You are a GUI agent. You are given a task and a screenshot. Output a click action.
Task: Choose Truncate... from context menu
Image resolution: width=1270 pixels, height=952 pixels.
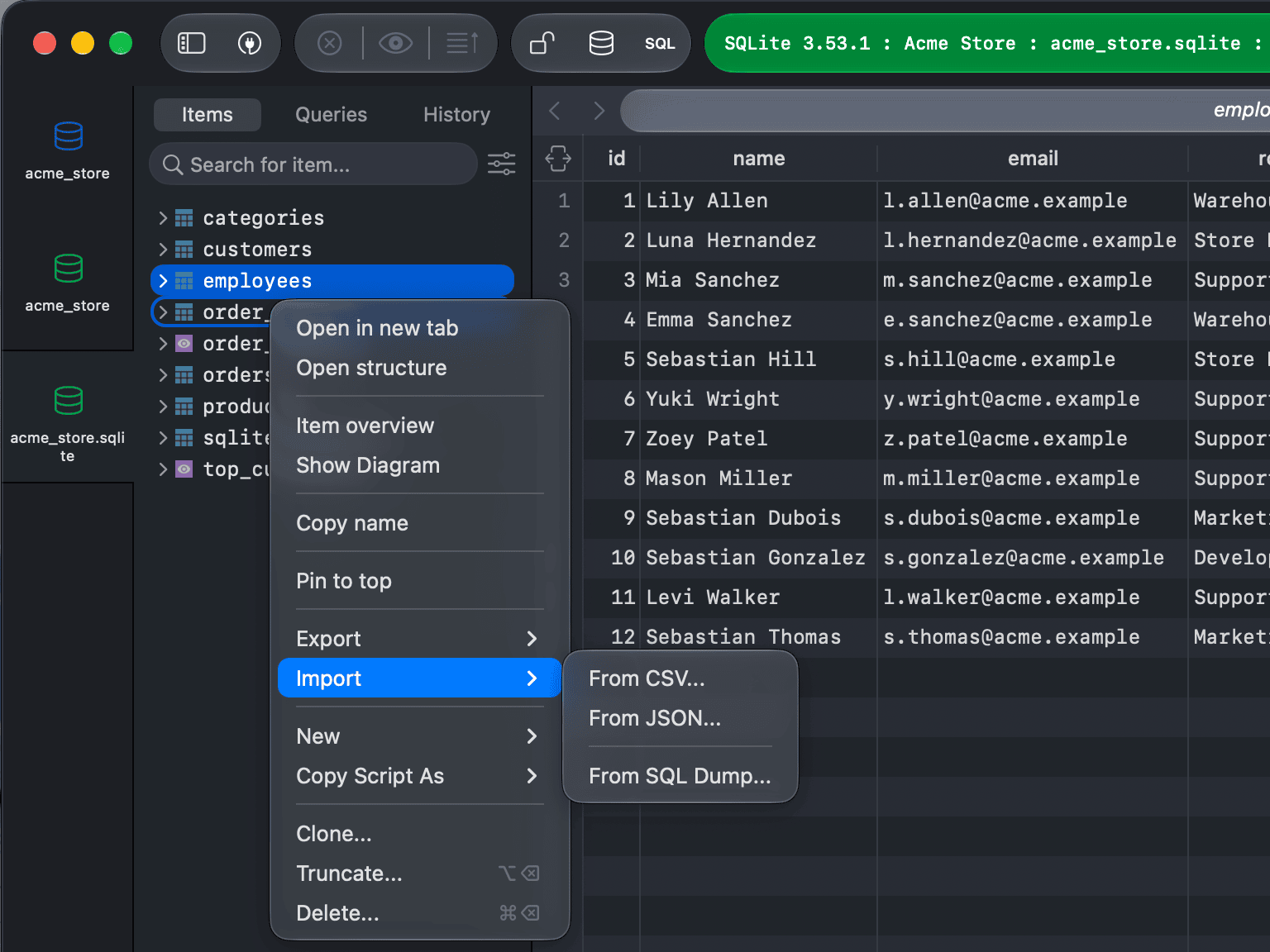[x=420, y=873]
